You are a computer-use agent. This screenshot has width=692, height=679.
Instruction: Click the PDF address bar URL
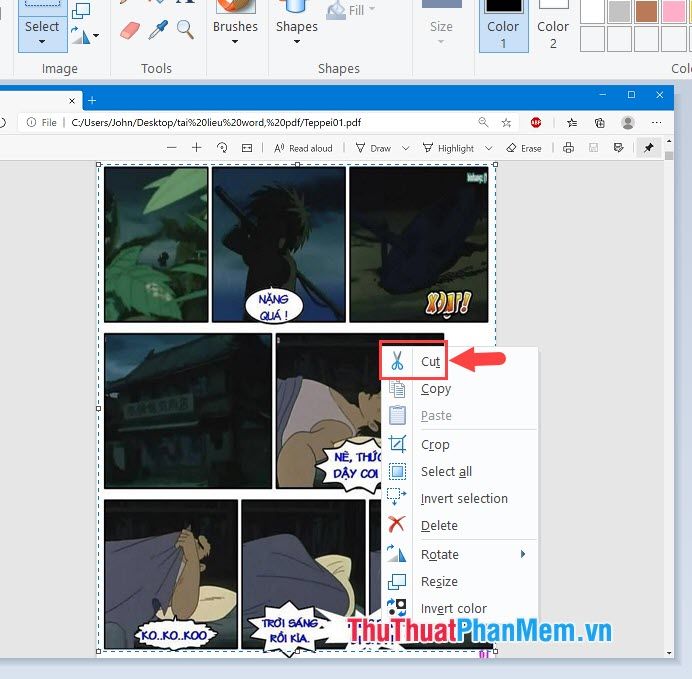[216, 123]
